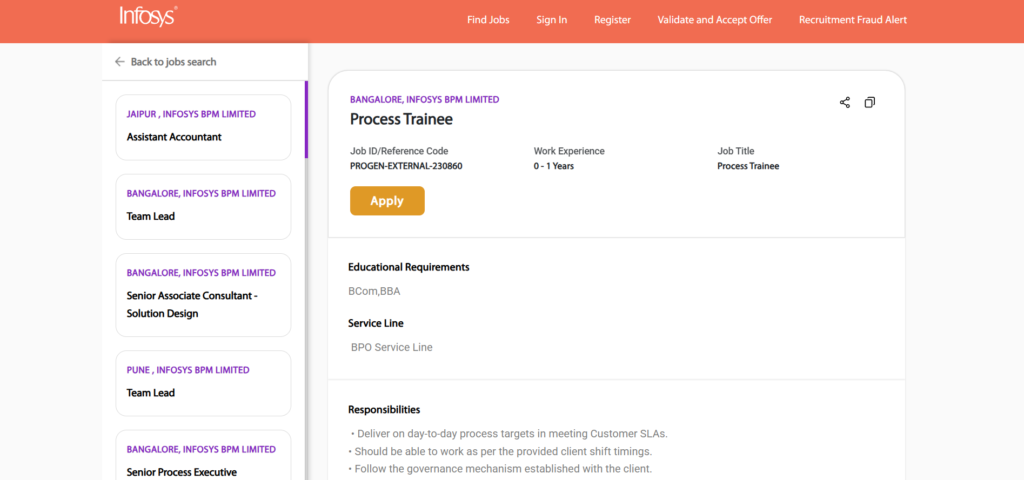Image resolution: width=1024 pixels, height=480 pixels.
Task: Click the share icon on job card
Action: (x=845, y=102)
